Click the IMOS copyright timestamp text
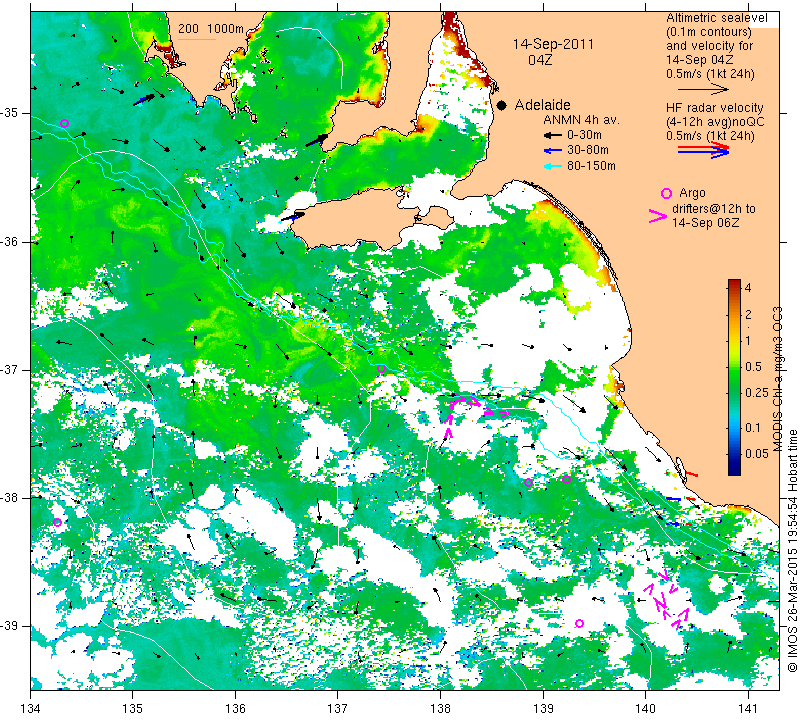This screenshot has height=720, width=800. click(x=792, y=551)
